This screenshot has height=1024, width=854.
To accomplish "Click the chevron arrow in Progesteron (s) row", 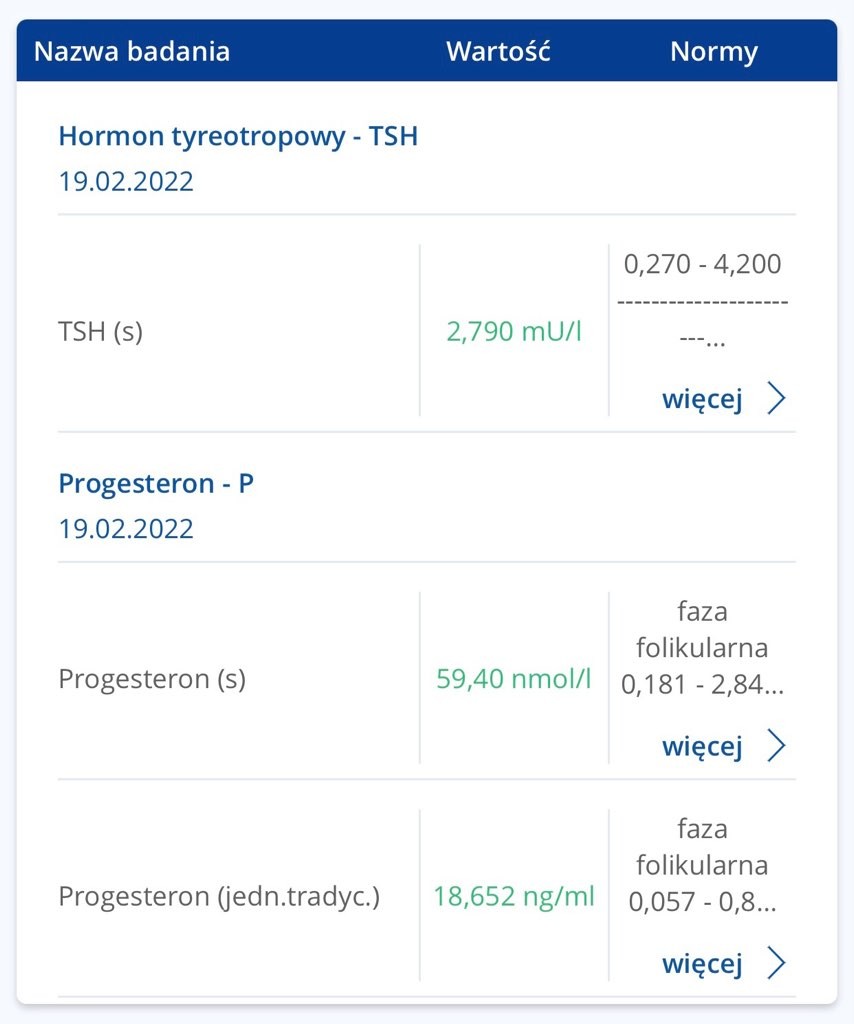I will [777, 746].
